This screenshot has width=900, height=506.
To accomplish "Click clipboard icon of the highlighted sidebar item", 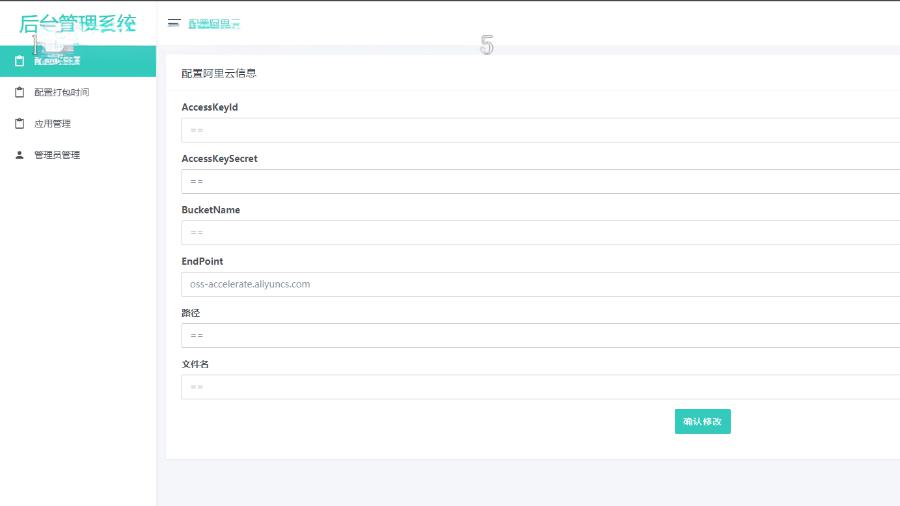I will 20,61.
